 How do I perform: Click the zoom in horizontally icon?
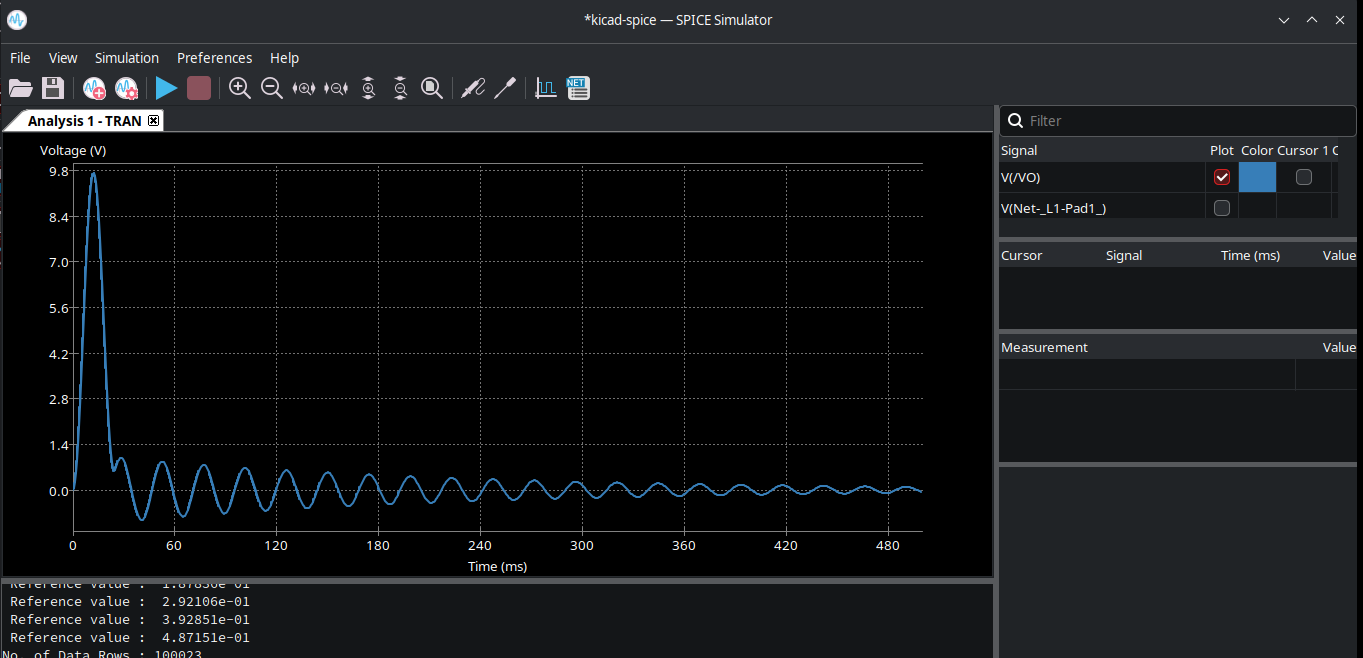(303, 88)
